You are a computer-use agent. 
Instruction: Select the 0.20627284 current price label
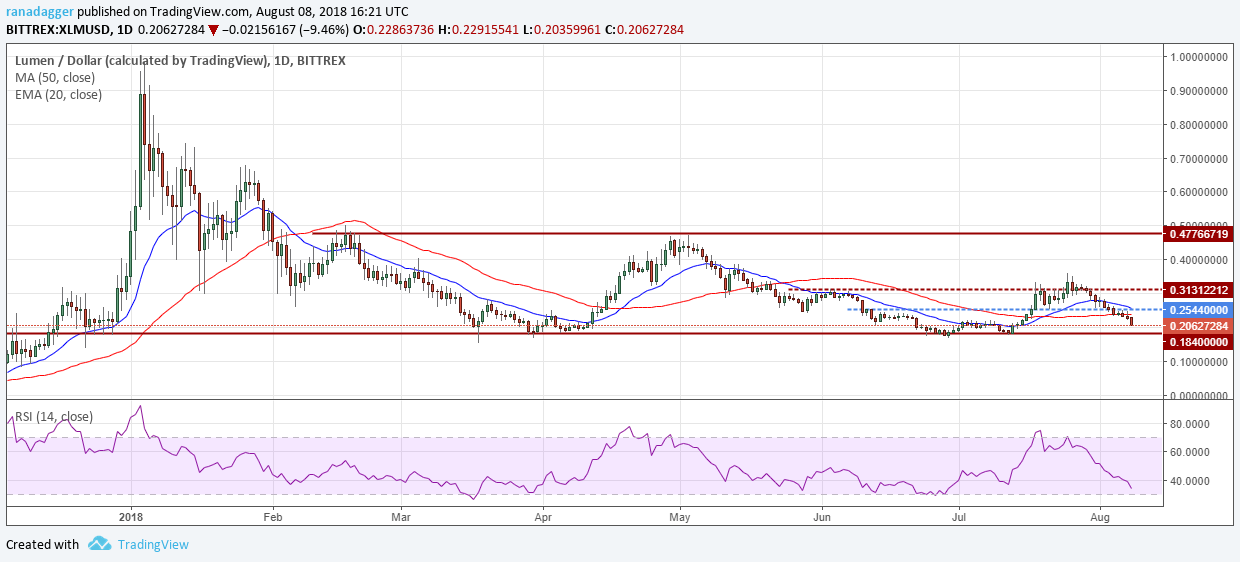(1198, 326)
